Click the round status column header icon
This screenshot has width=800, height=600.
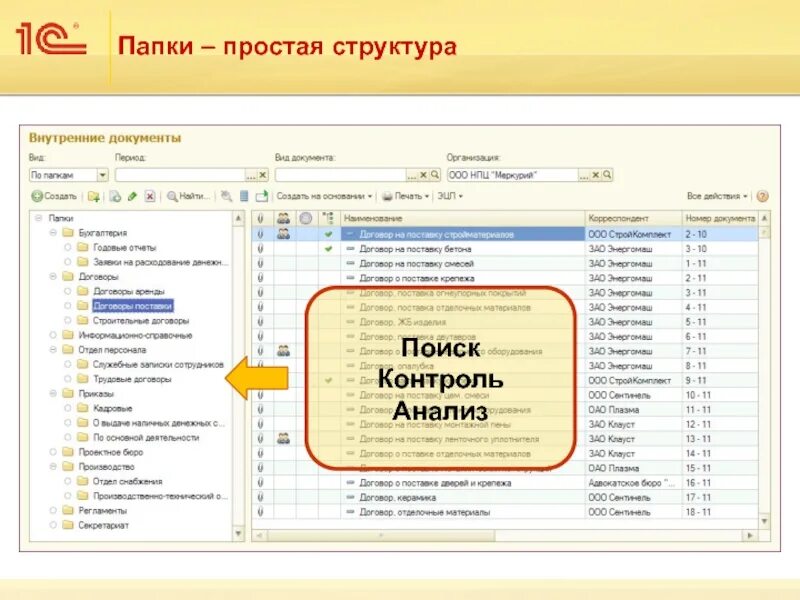306,218
